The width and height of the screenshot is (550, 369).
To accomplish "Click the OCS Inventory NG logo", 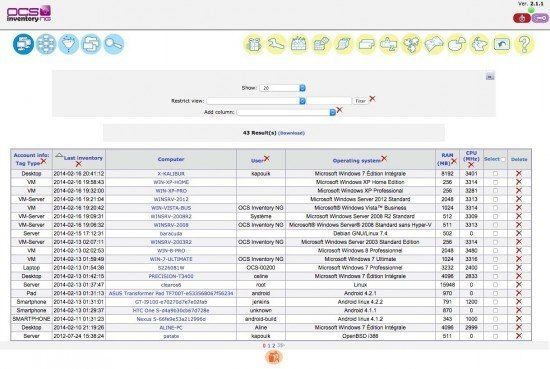I will click(29, 14).
